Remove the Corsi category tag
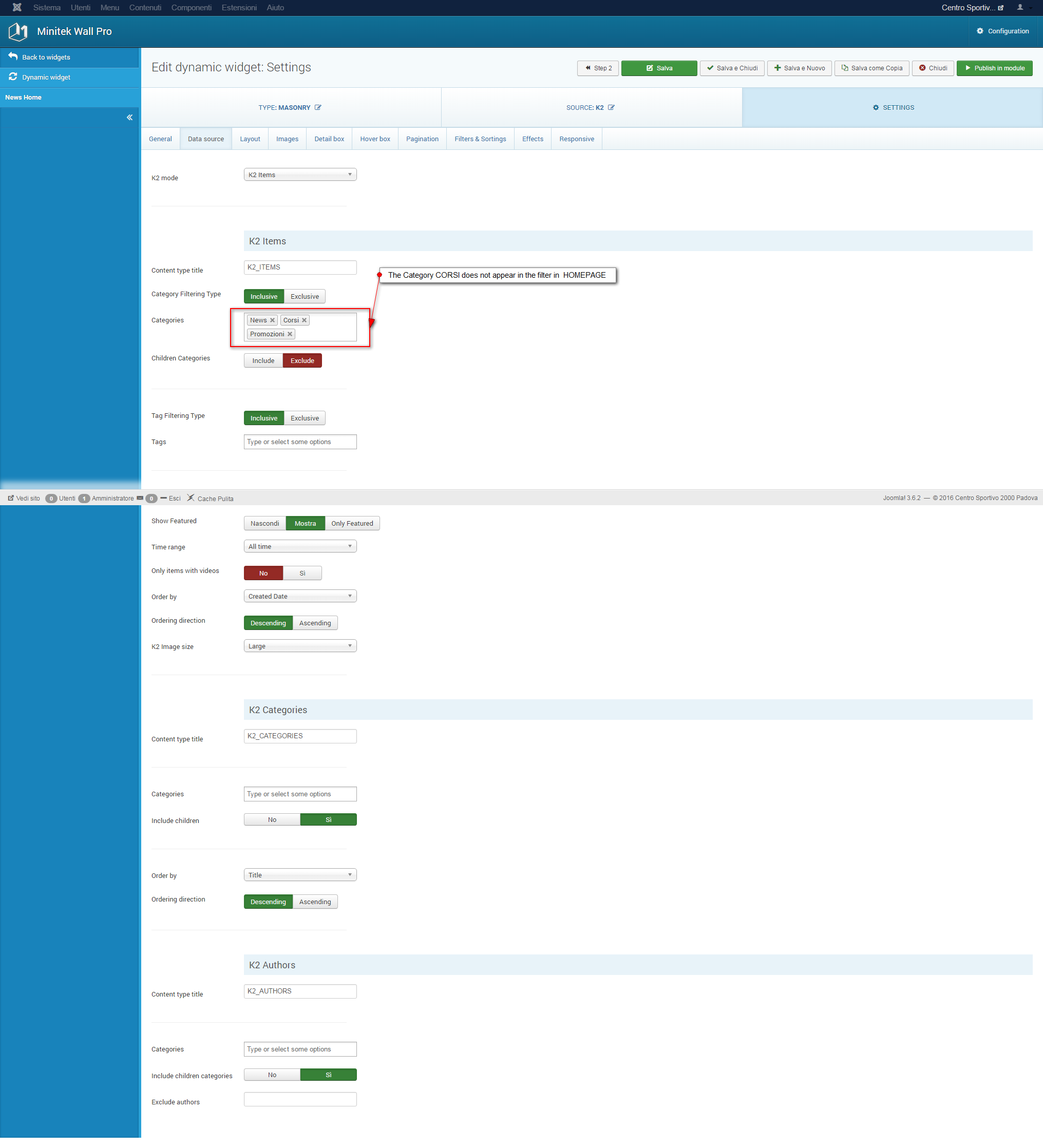 [304, 320]
